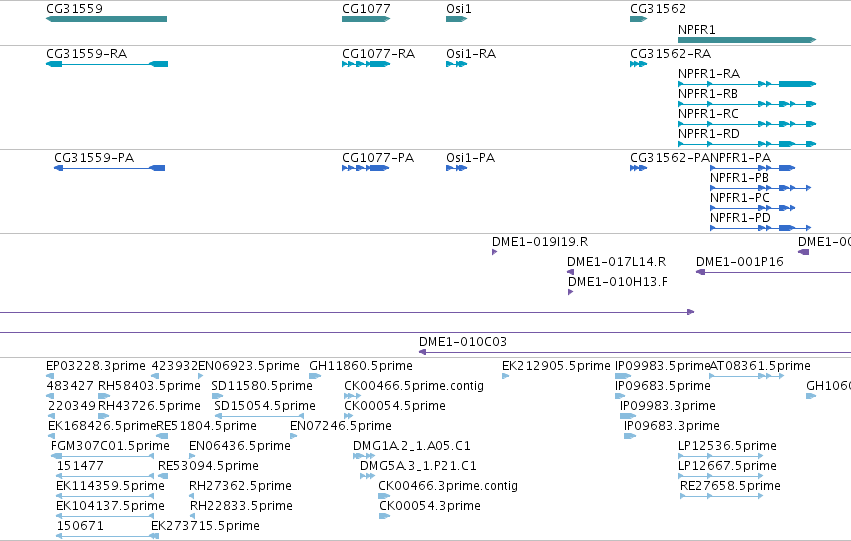The image size is (851, 541).
Task: Click the DMG1A2_1.A05.C1 EST
Action: click(x=364, y=456)
